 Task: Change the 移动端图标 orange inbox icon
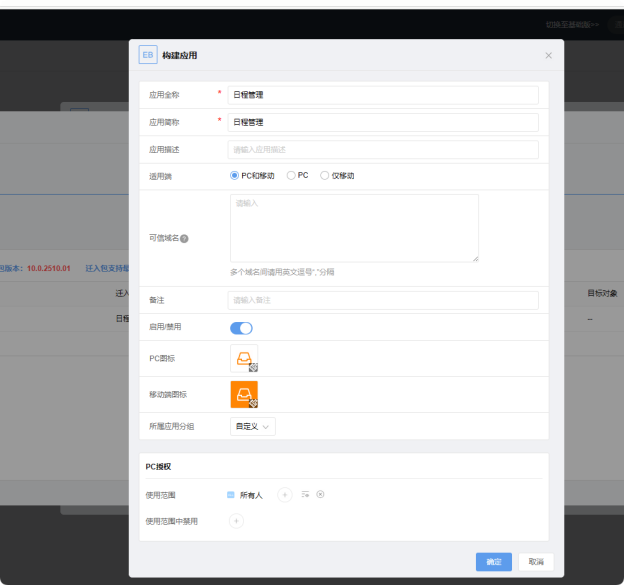click(x=244, y=394)
